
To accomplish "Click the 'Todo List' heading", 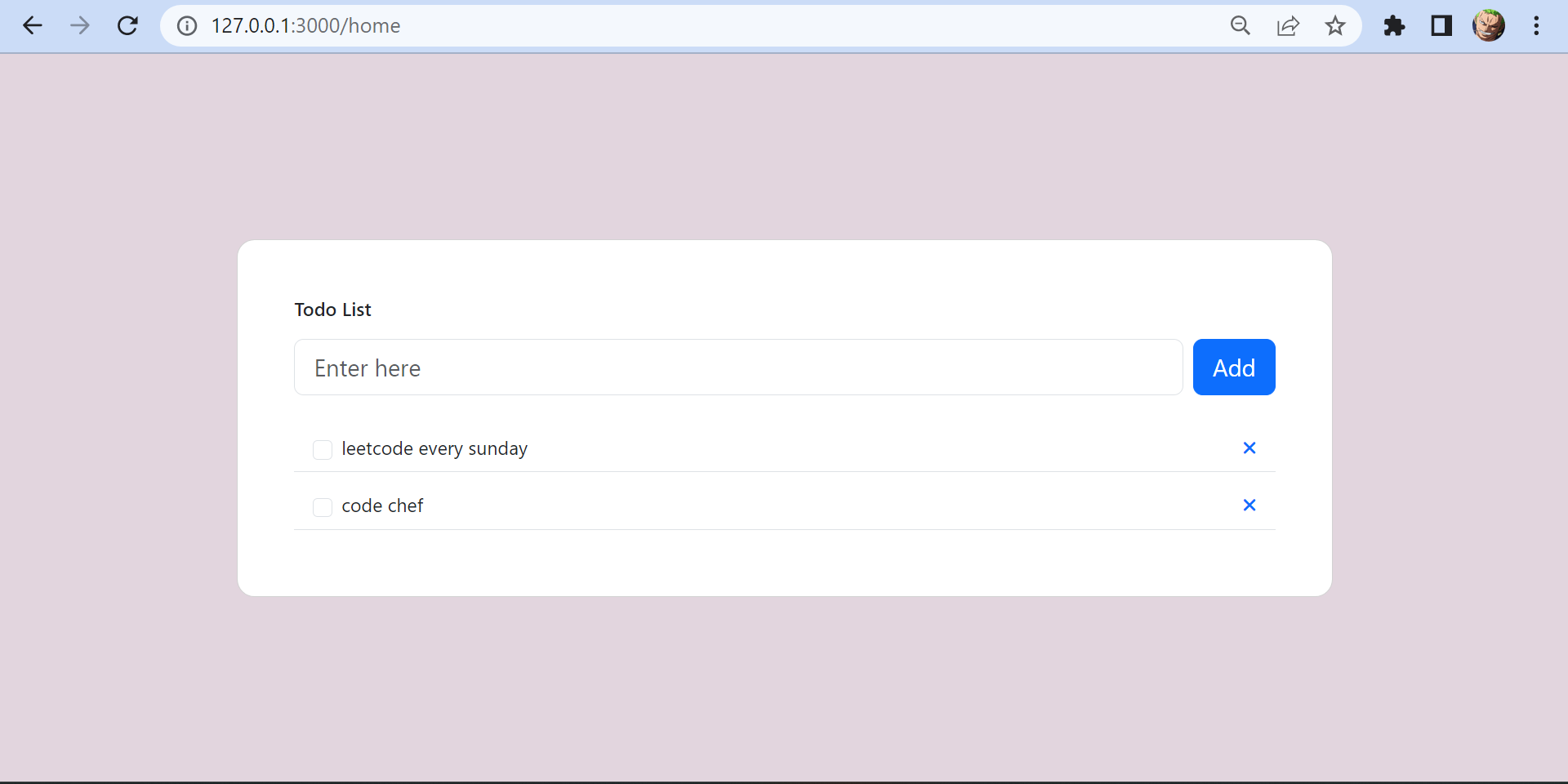I will point(332,309).
